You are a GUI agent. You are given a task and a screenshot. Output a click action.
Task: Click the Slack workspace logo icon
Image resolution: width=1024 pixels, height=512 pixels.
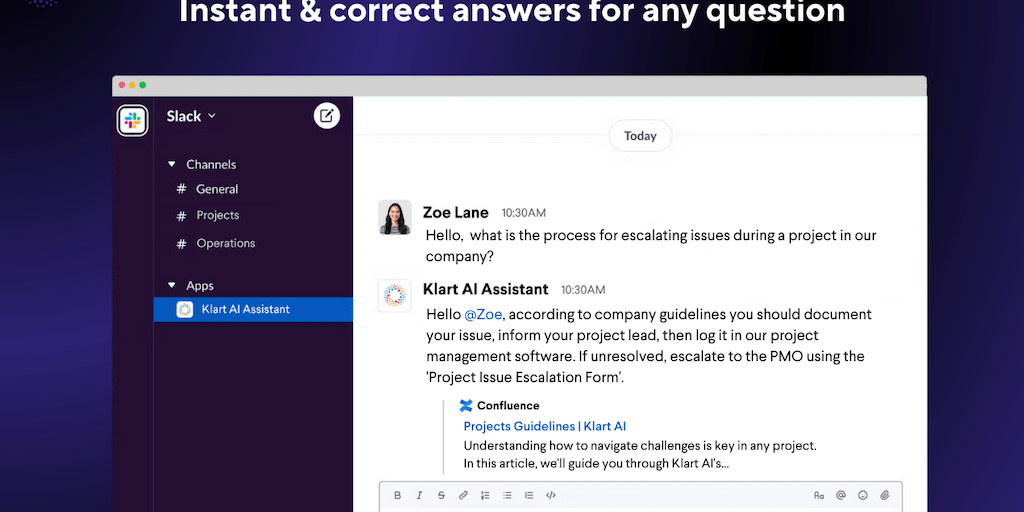(132, 120)
